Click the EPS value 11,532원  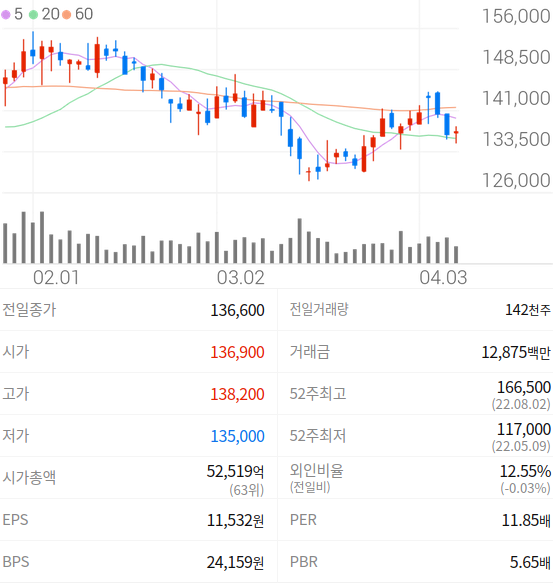click(235, 520)
